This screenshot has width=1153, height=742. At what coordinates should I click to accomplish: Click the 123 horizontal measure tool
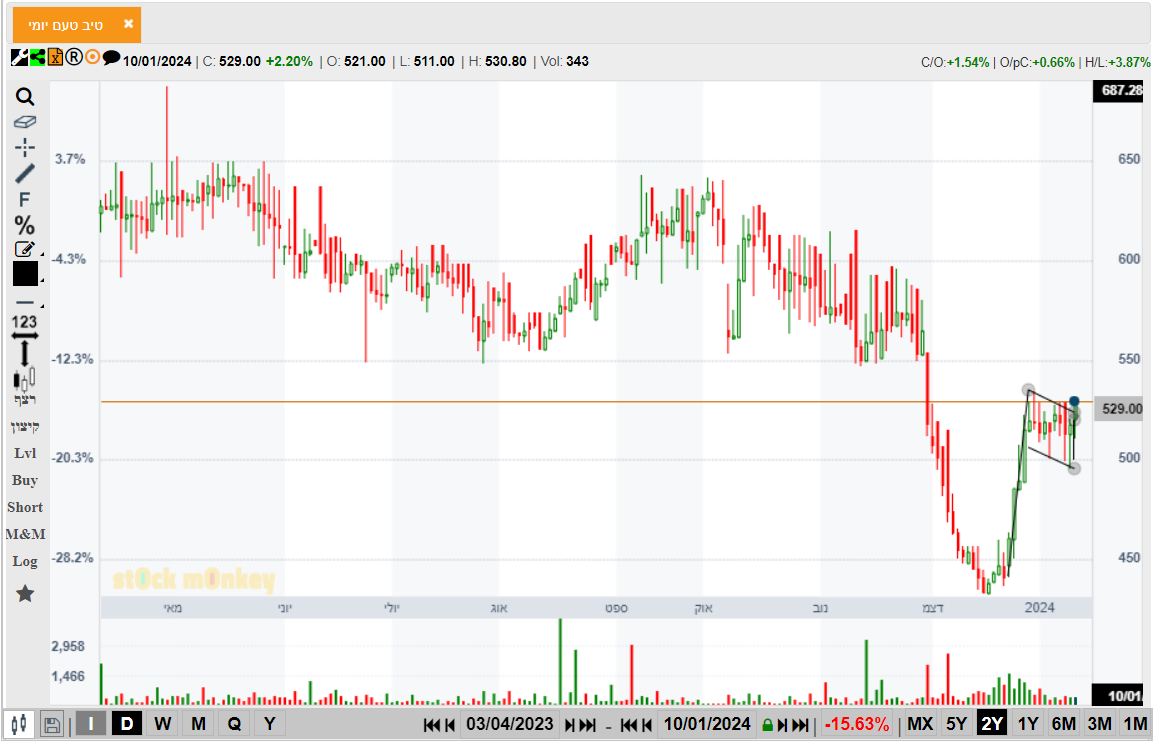25,326
